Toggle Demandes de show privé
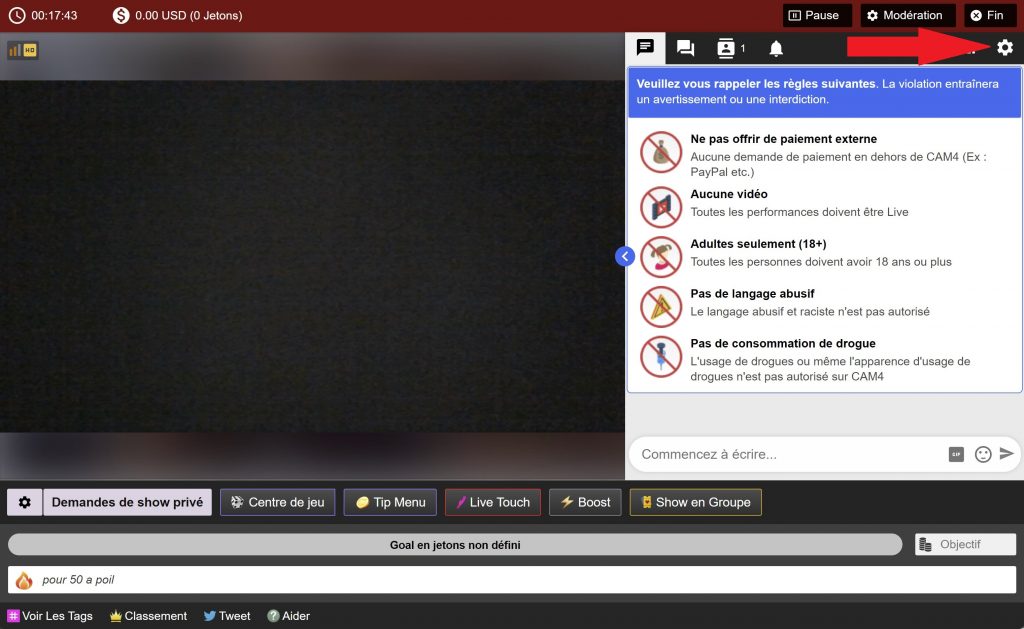The width and height of the screenshot is (1024, 629). (127, 502)
